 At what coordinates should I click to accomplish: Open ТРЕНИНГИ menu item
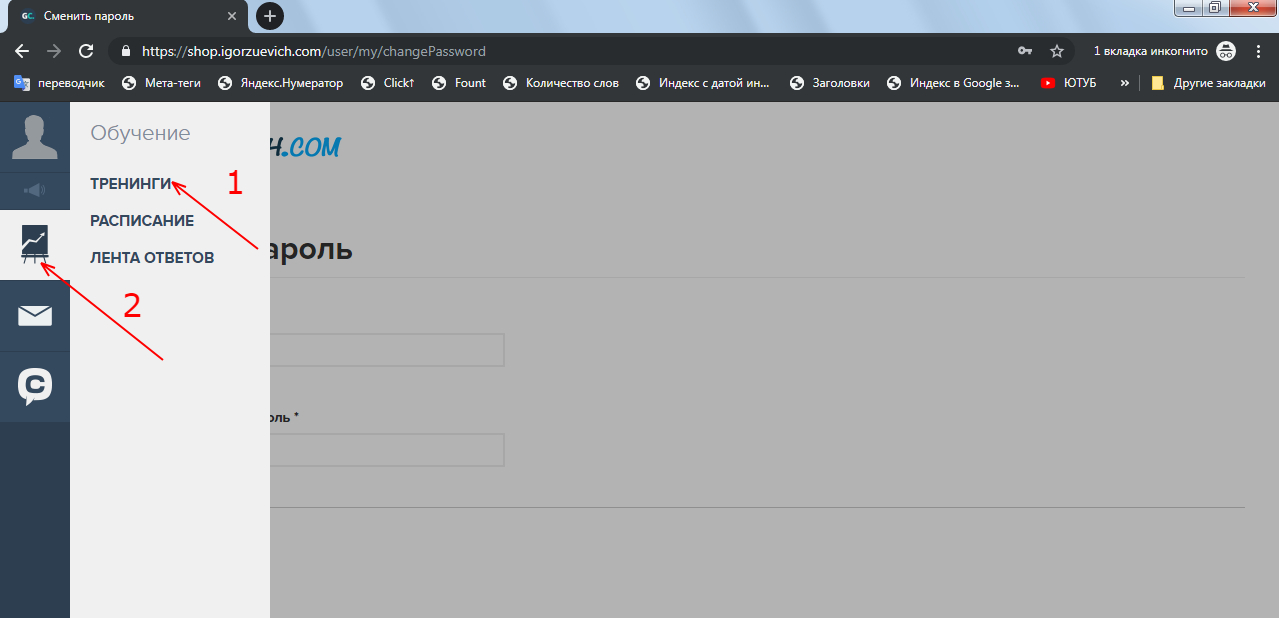click(131, 184)
